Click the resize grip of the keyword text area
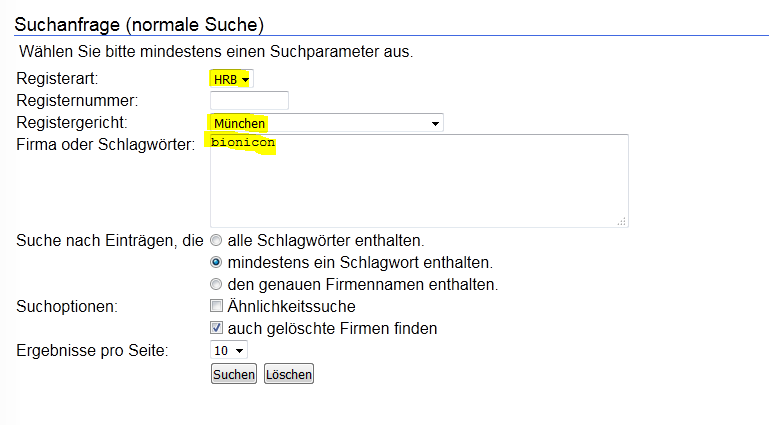This screenshot has width=769, height=425. tap(622, 221)
